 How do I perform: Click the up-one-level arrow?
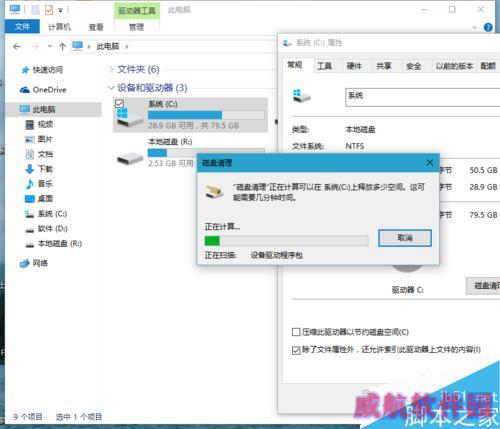point(62,47)
